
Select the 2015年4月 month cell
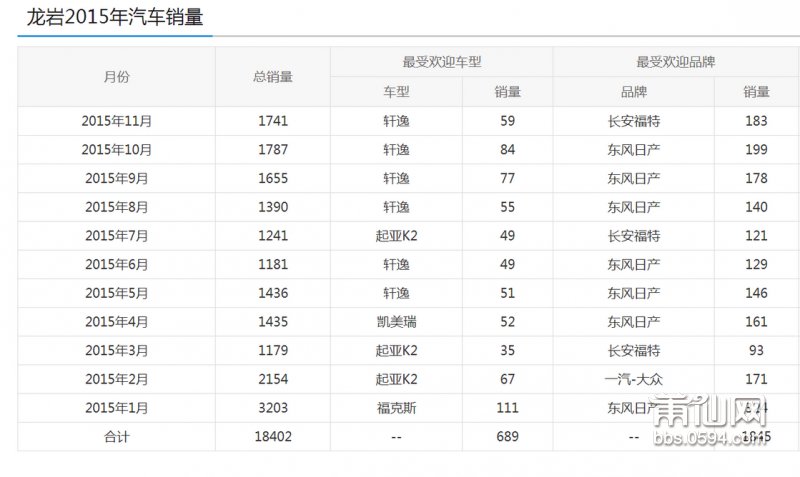pyautogui.click(x=116, y=321)
